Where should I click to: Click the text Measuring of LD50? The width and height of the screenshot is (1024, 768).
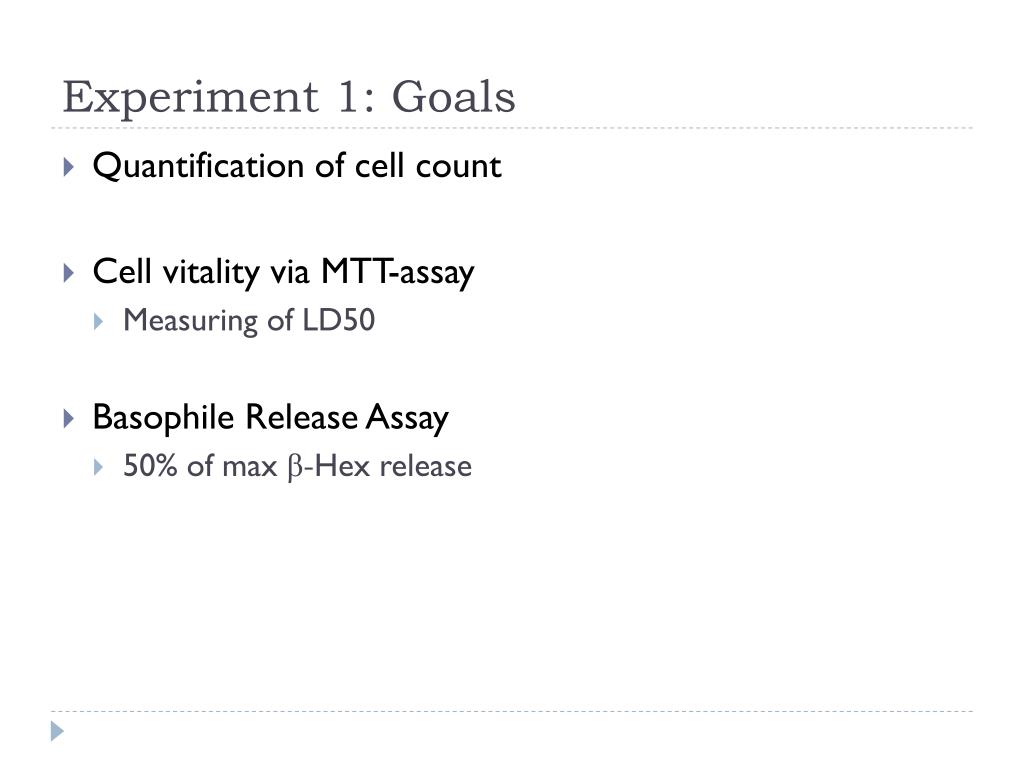[249, 321]
